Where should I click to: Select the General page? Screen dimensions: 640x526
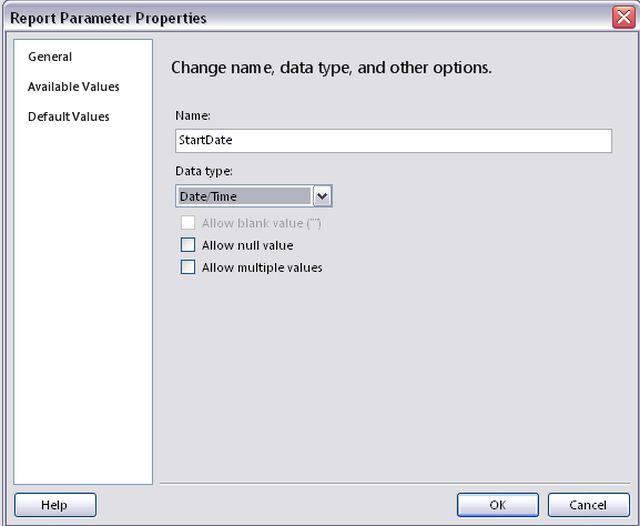[x=50, y=57]
